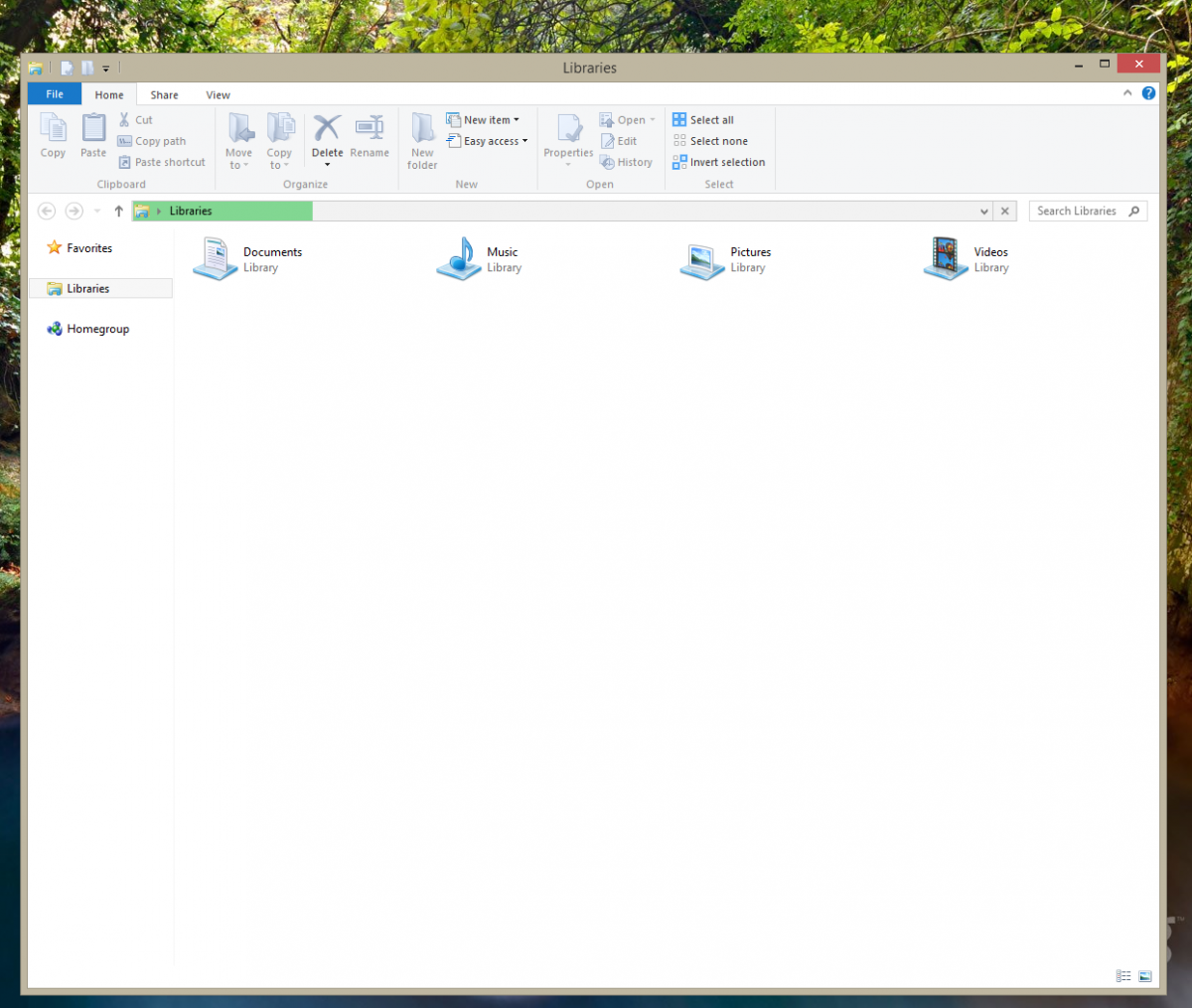
Task: Click the Delete X icon
Action: (x=327, y=128)
